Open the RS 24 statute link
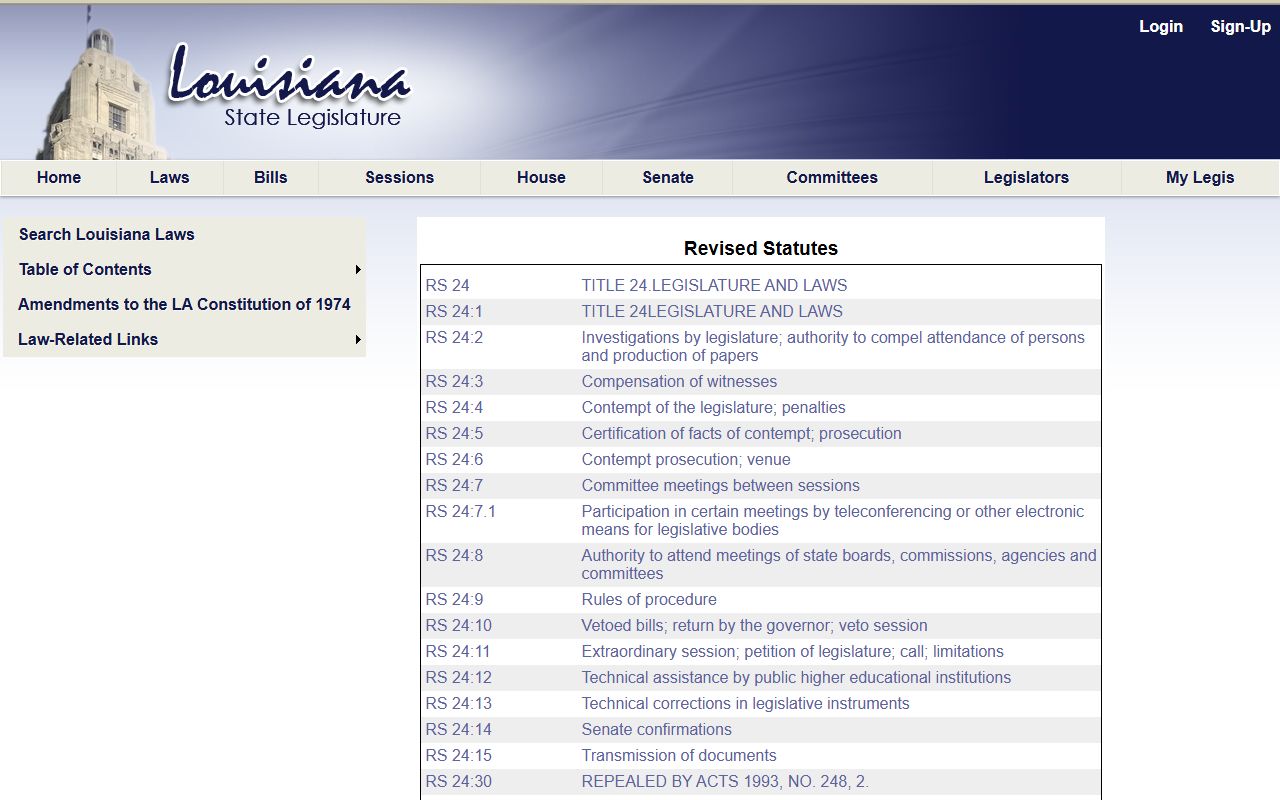Screen dimensions: 1280x800 [447, 285]
